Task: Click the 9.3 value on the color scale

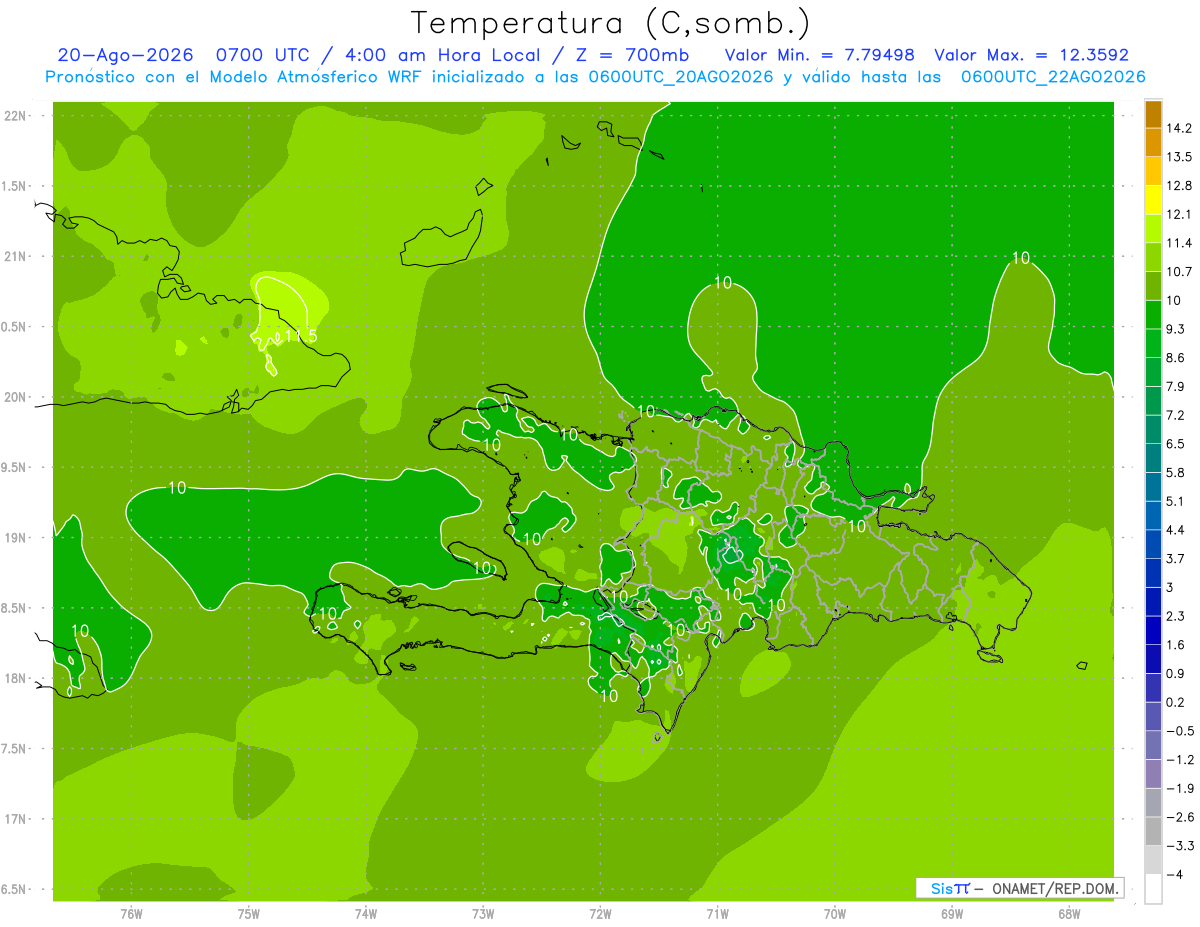Action: tap(1176, 329)
